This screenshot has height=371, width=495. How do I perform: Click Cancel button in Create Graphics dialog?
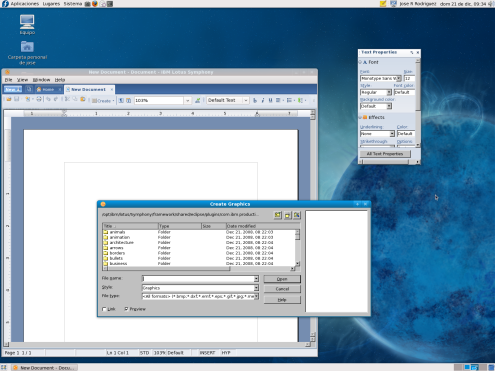coord(282,289)
